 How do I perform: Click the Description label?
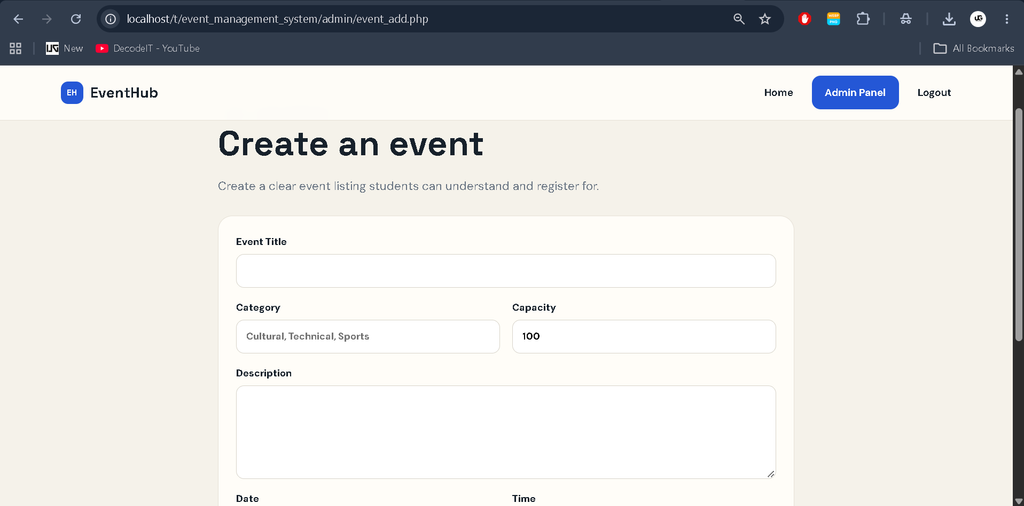coord(264,373)
